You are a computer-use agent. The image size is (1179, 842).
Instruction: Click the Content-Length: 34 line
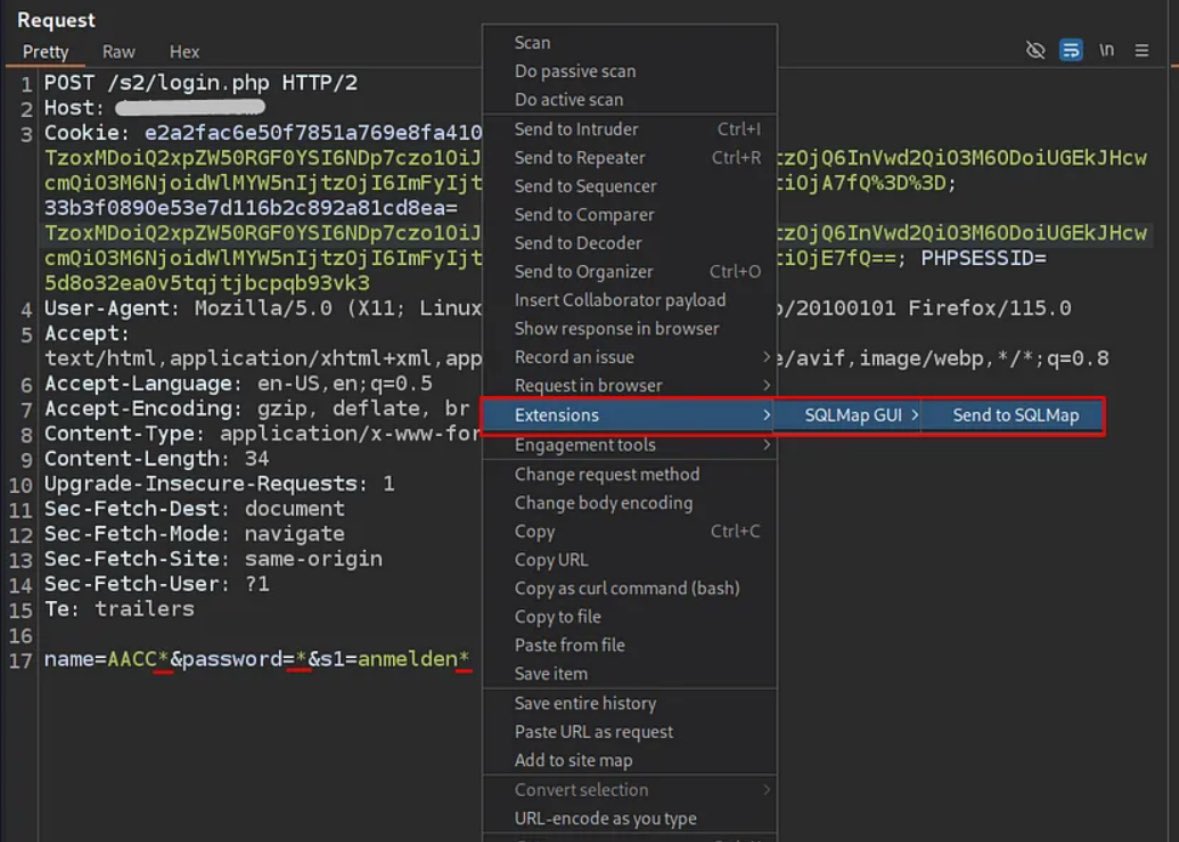[x=156, y=459]
